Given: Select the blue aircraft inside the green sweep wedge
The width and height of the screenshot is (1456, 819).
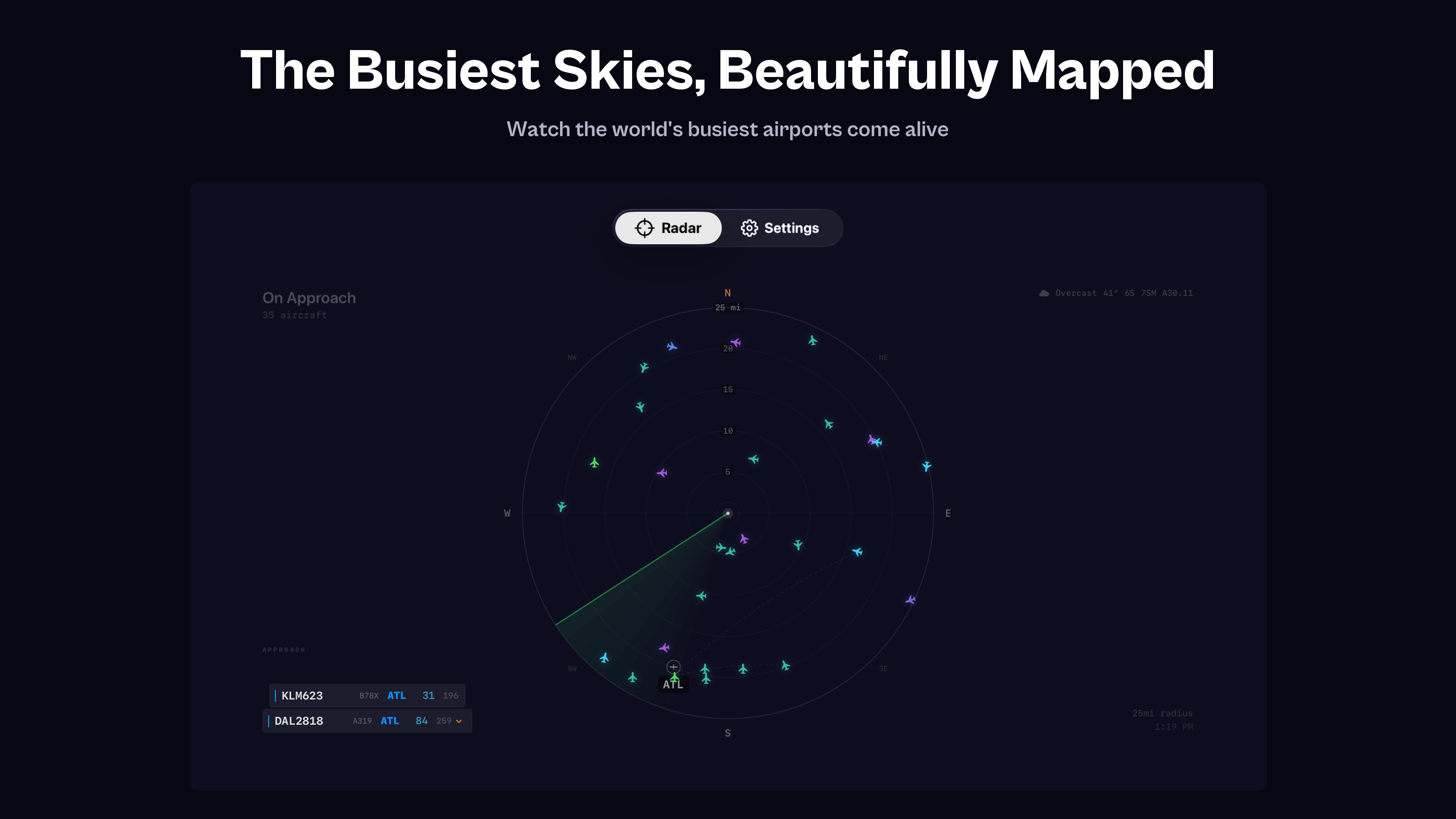Looking at the screenshot, I should click(604, 658).
